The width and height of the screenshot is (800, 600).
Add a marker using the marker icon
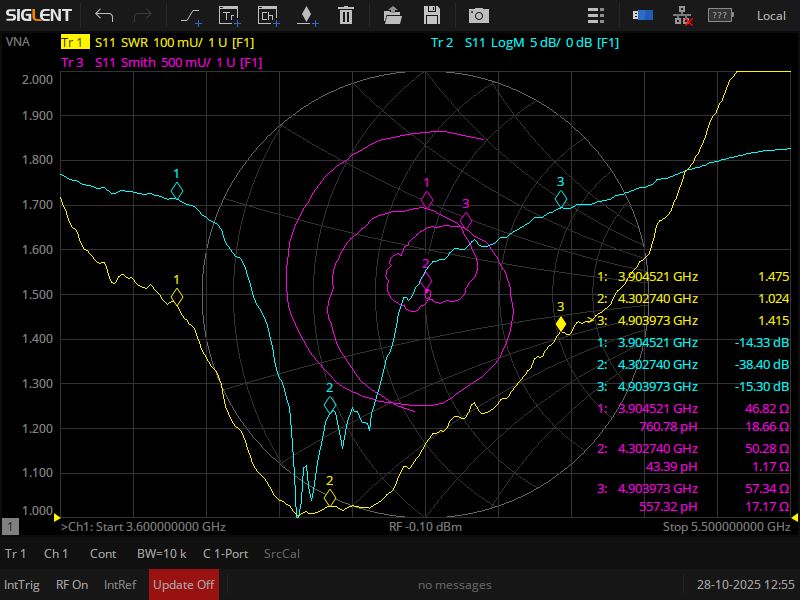(x=306, y=15)
